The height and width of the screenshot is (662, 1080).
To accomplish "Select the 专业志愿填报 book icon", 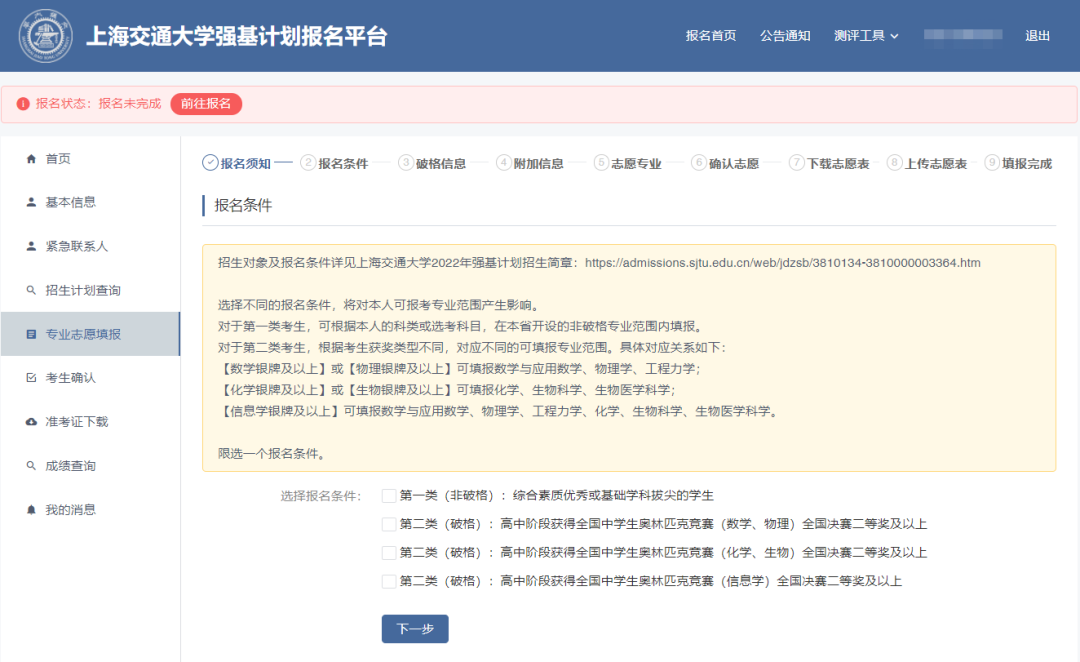I will click(x=30, y=334).
